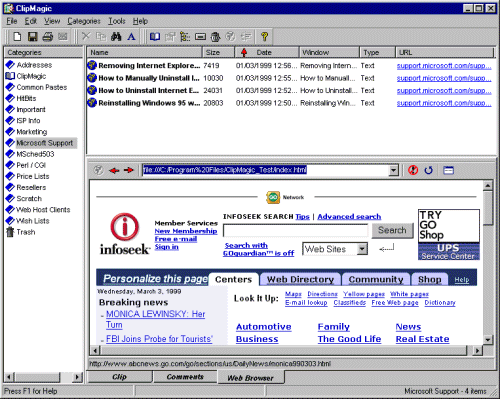The image size is (500, 399).
Task: Click the red Stop loading icon
Action: click(413, 170)
